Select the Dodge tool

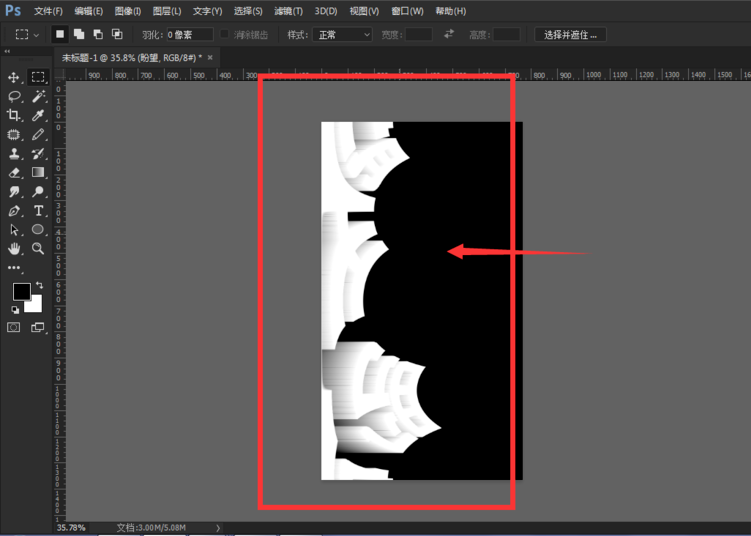[x=38, y=192]
